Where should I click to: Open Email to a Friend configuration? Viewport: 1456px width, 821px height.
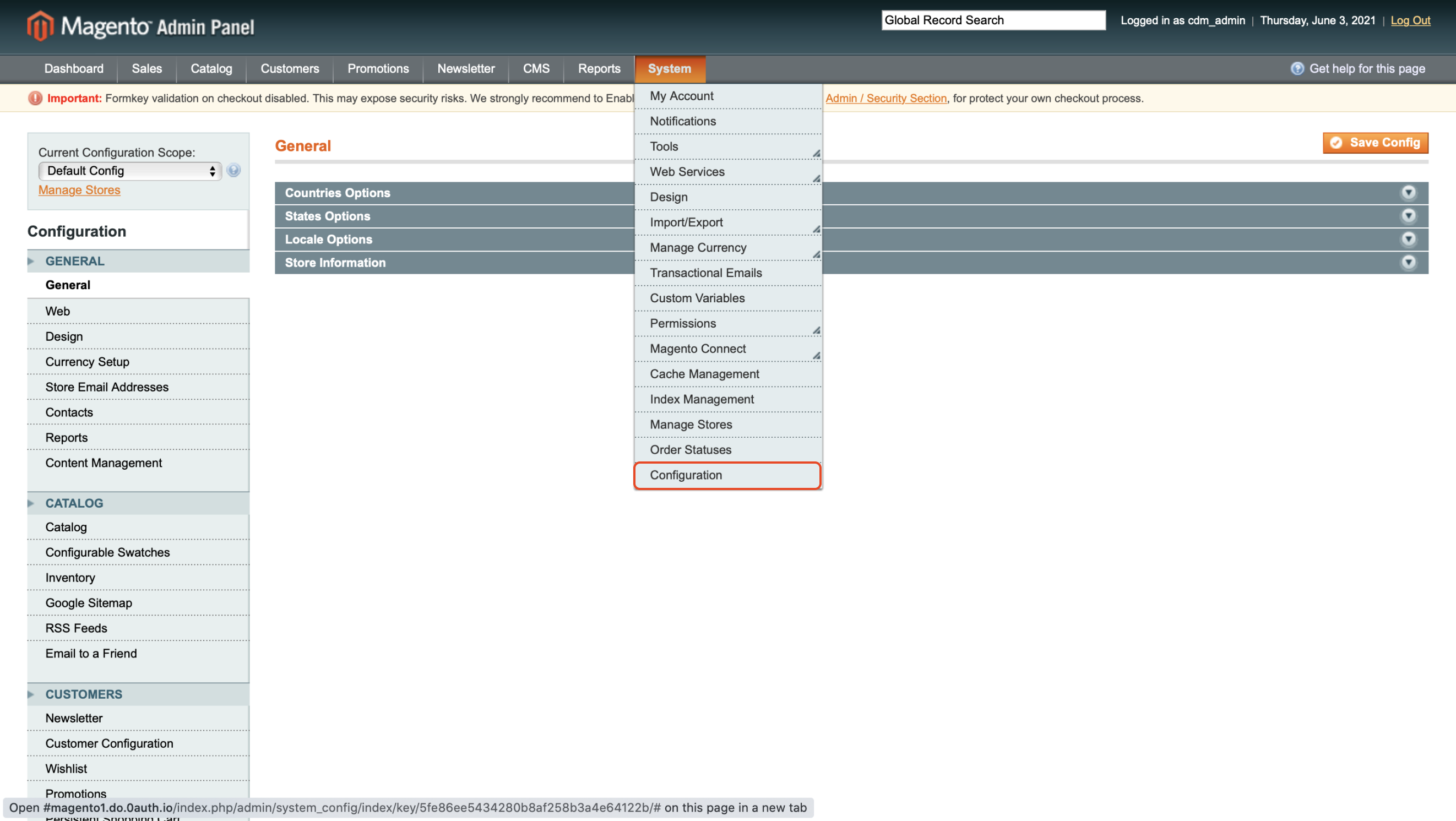pos(138,654)
